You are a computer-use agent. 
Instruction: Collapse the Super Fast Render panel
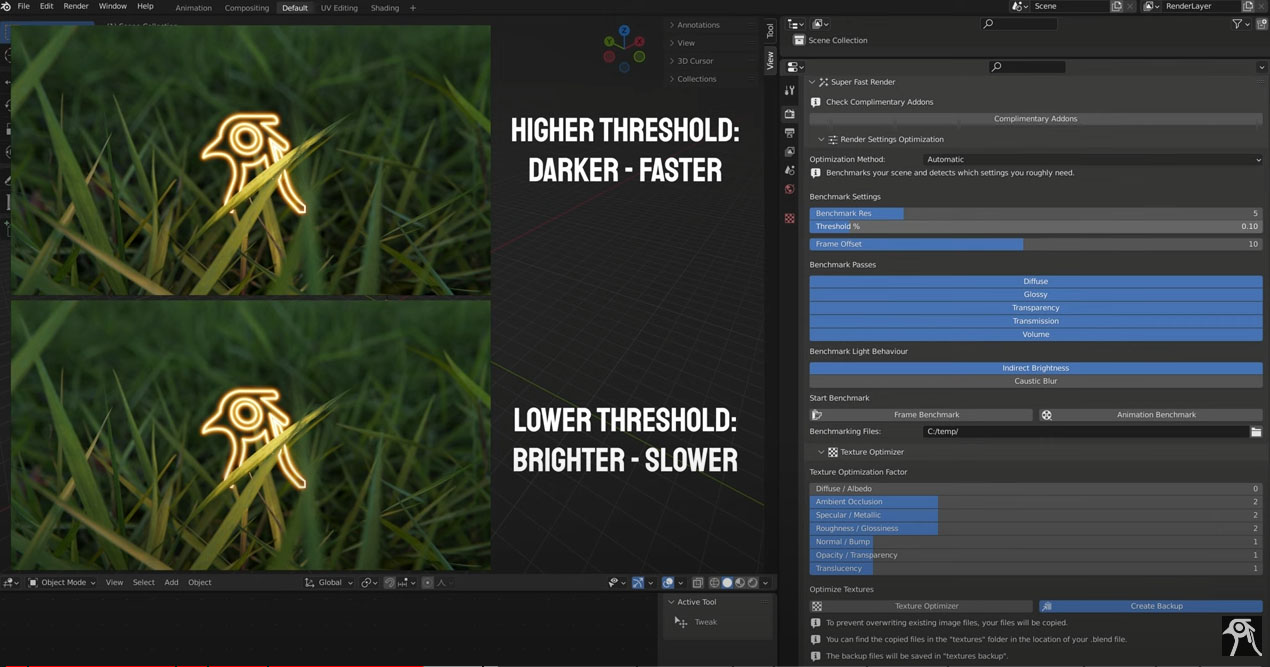[x=820, y=81]
